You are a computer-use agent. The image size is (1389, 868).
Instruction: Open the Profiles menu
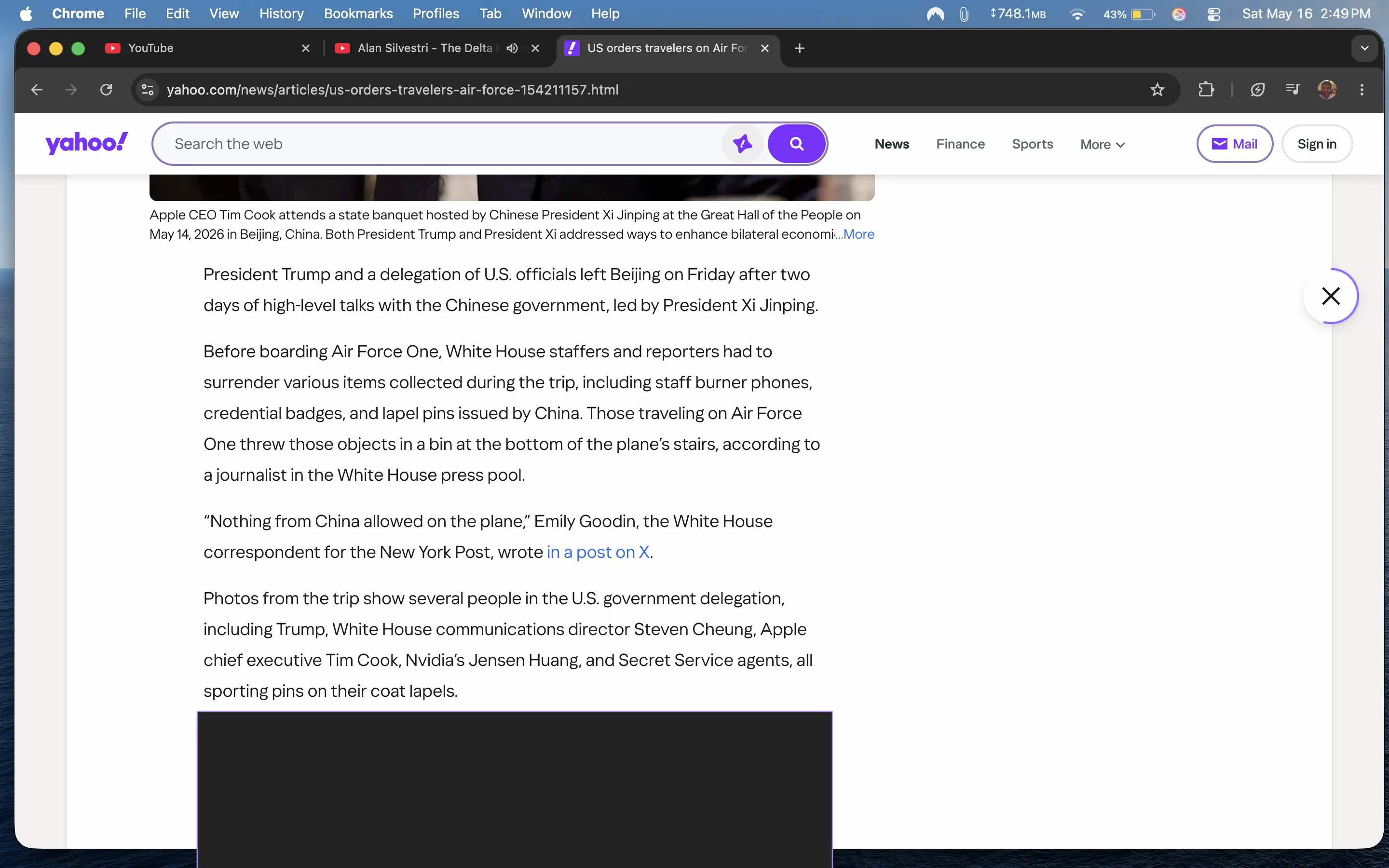[436, 14]
